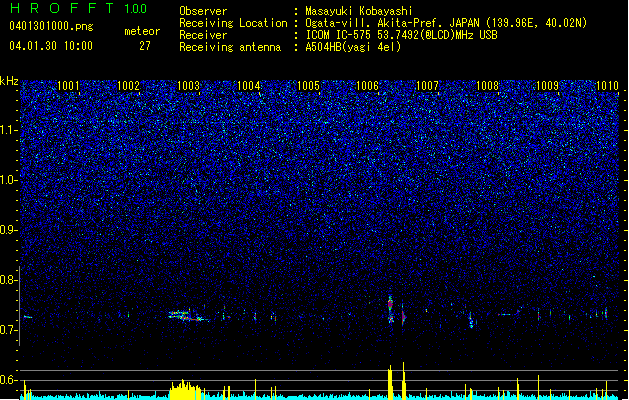The width and height of the screenshot is (629, 400).
Task: Click the kHz axis unit label
Action: [9, 81]
